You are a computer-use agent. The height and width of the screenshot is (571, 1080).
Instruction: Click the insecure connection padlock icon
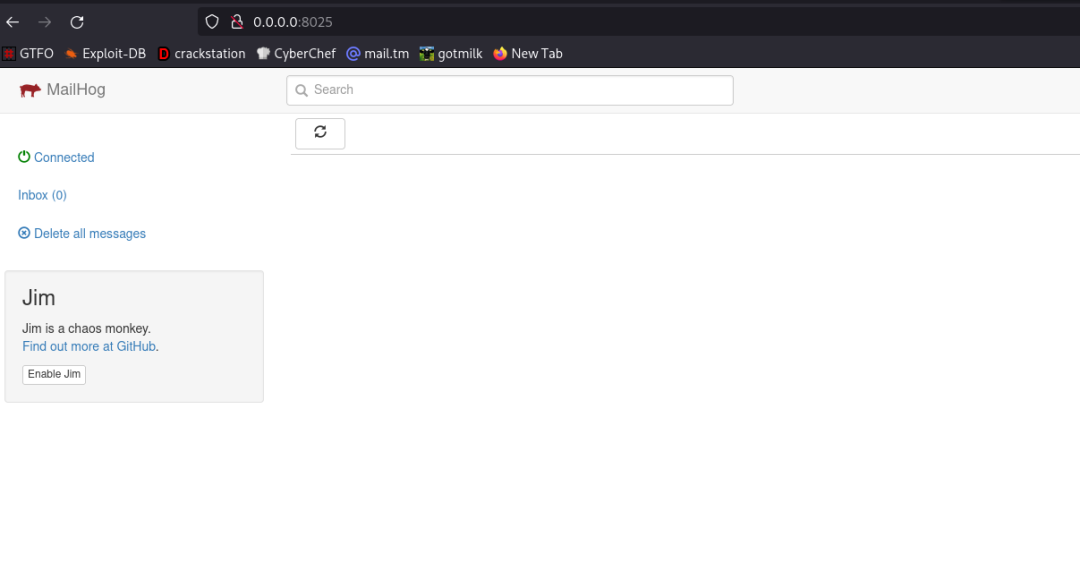coord(237,22)
